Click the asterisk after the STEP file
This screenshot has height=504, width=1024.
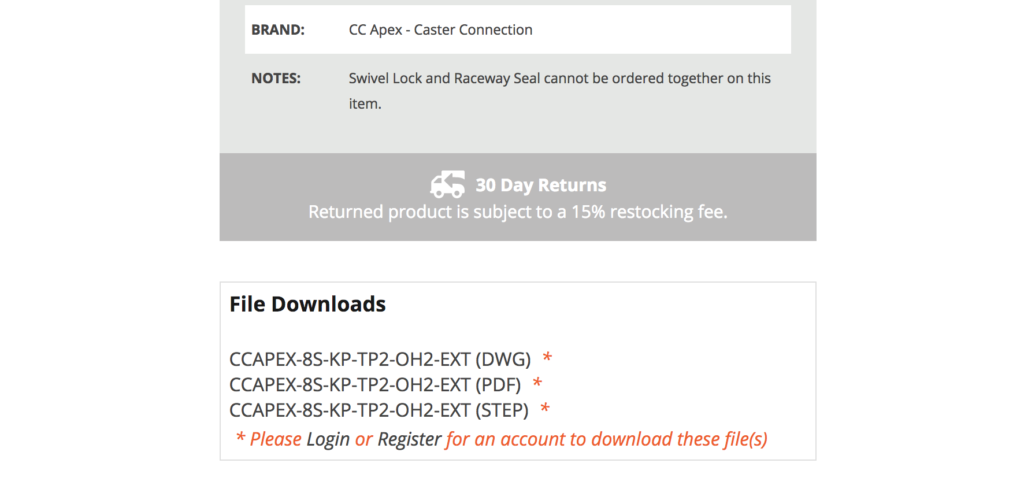coord(545,409)
